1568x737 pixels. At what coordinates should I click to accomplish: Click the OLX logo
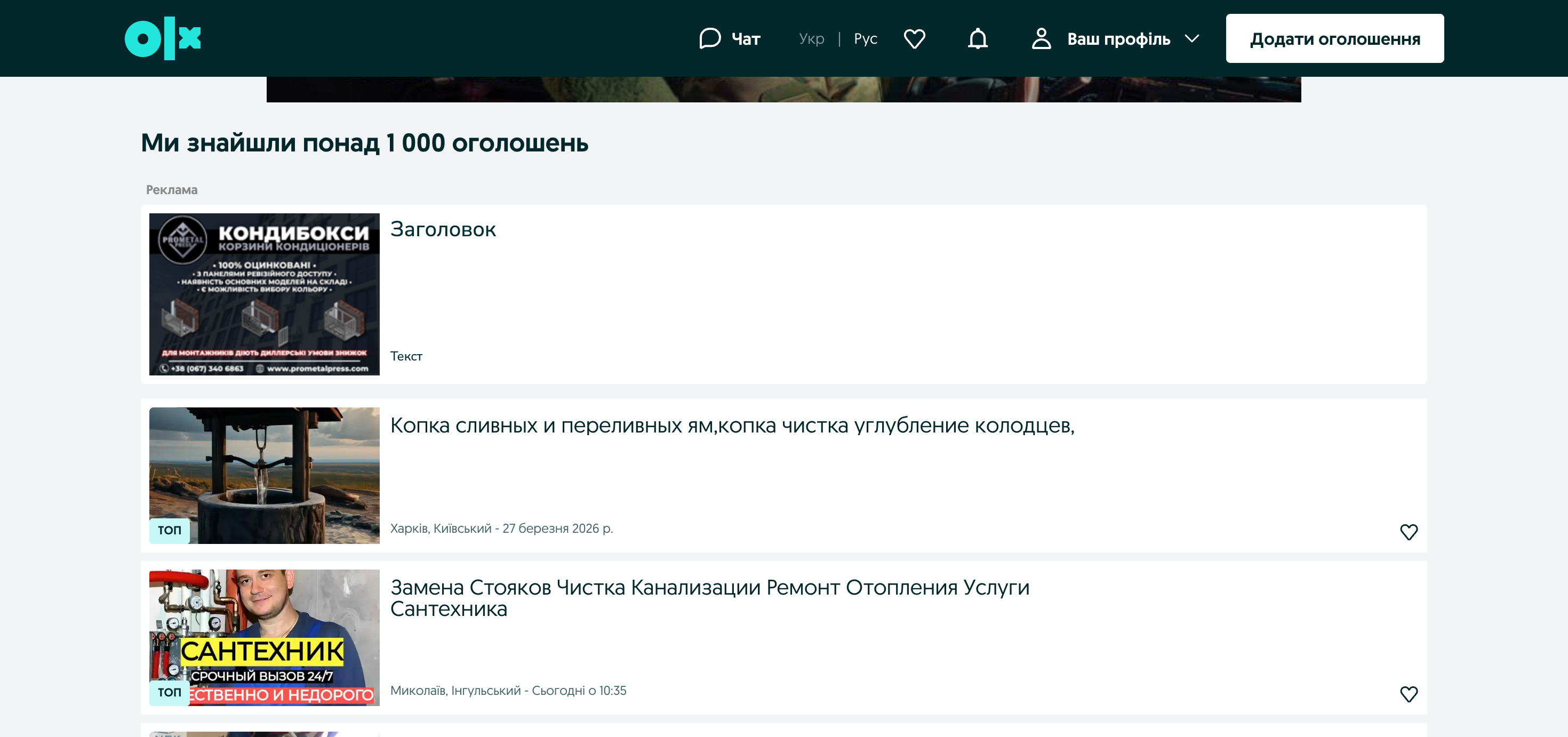click(x=163, y=38)
